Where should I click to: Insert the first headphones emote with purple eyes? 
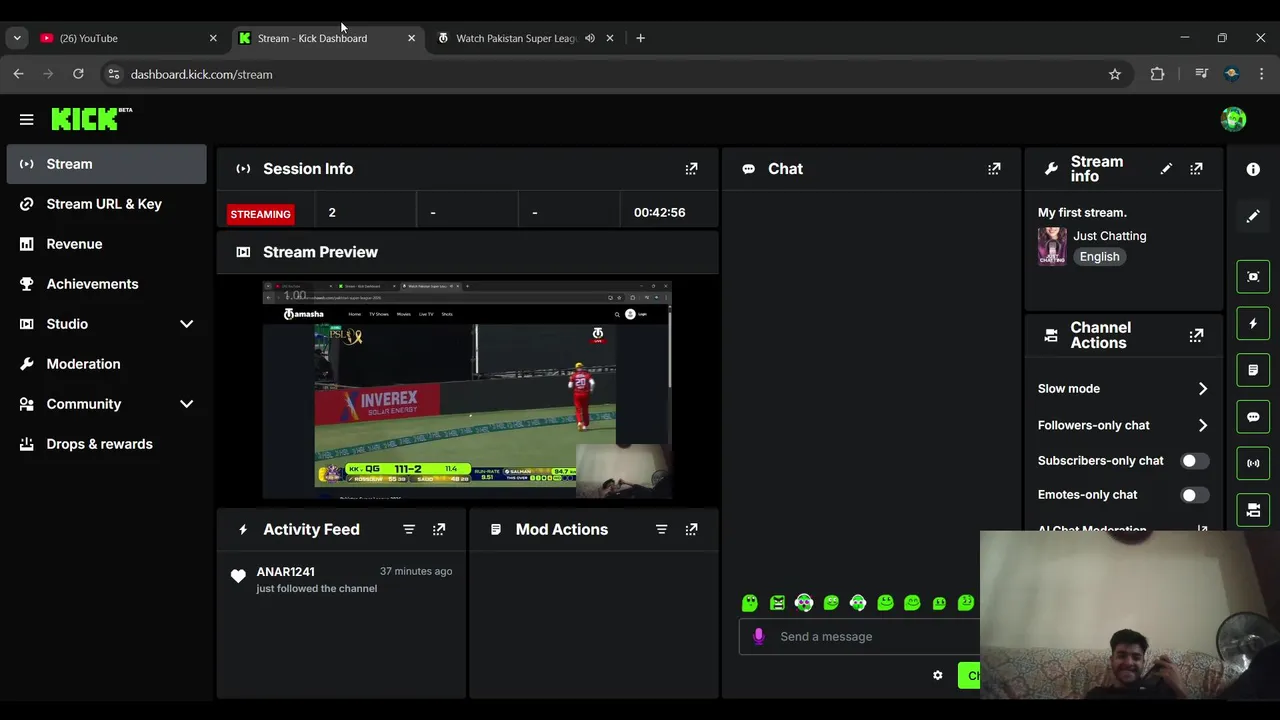click(x=804, y=602)
